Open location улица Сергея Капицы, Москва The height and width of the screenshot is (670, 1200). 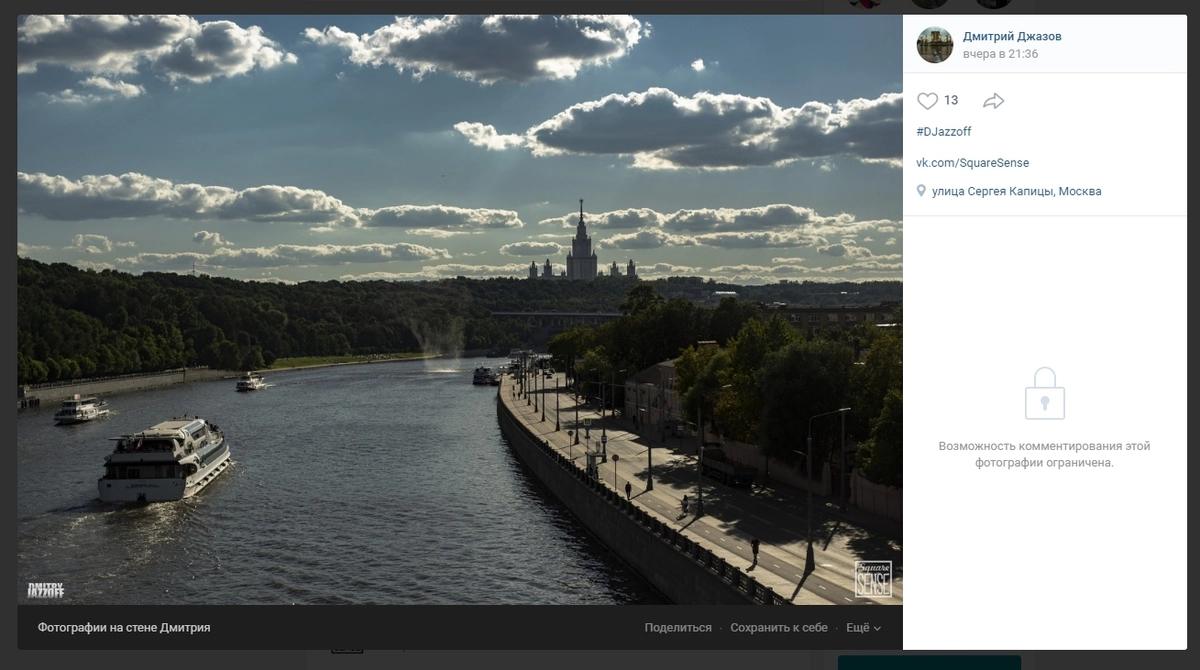coord(1016,191)
